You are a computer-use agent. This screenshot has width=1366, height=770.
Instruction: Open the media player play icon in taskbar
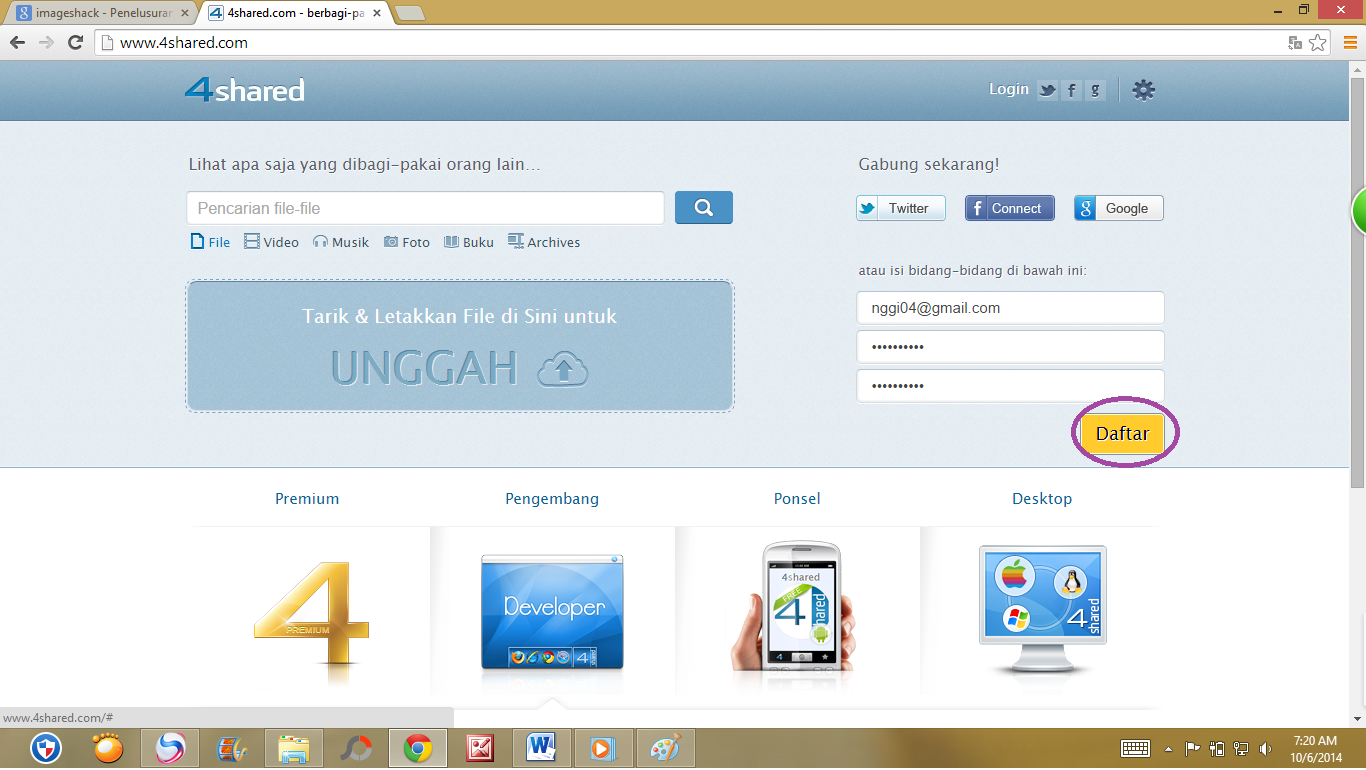(603, 748)
